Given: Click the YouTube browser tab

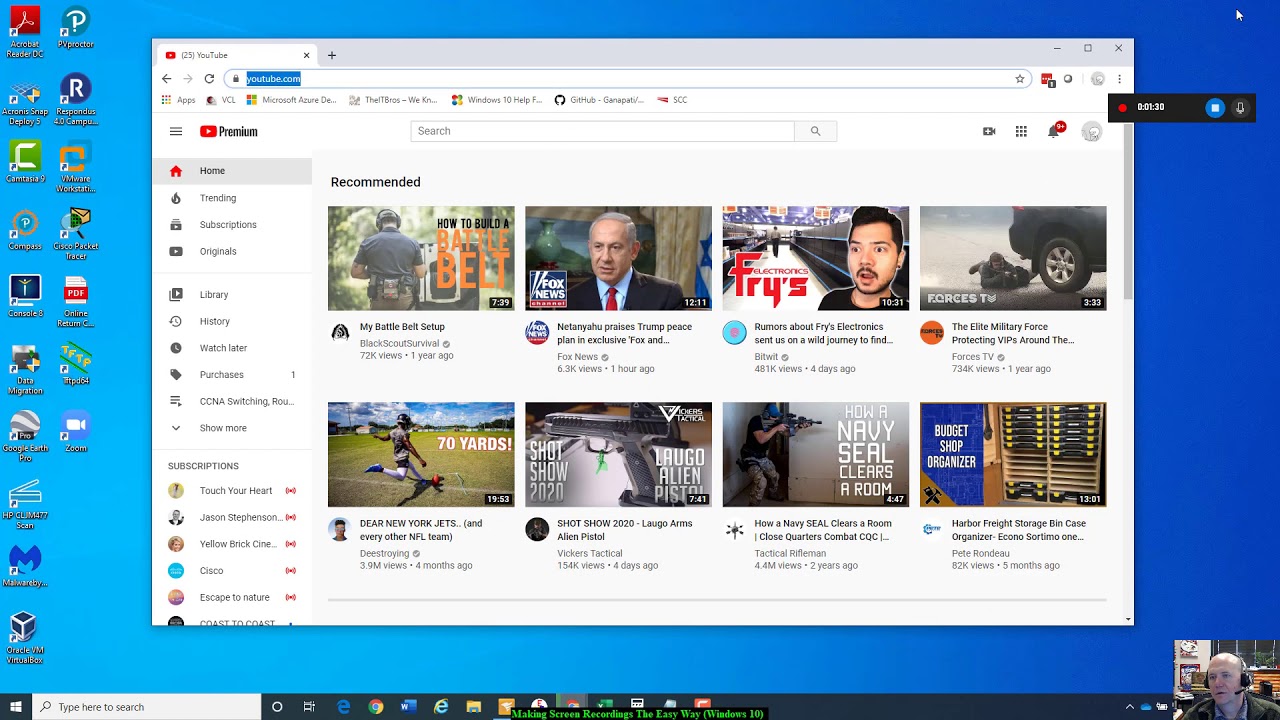Looking at the screenshot, I should 237,55.
